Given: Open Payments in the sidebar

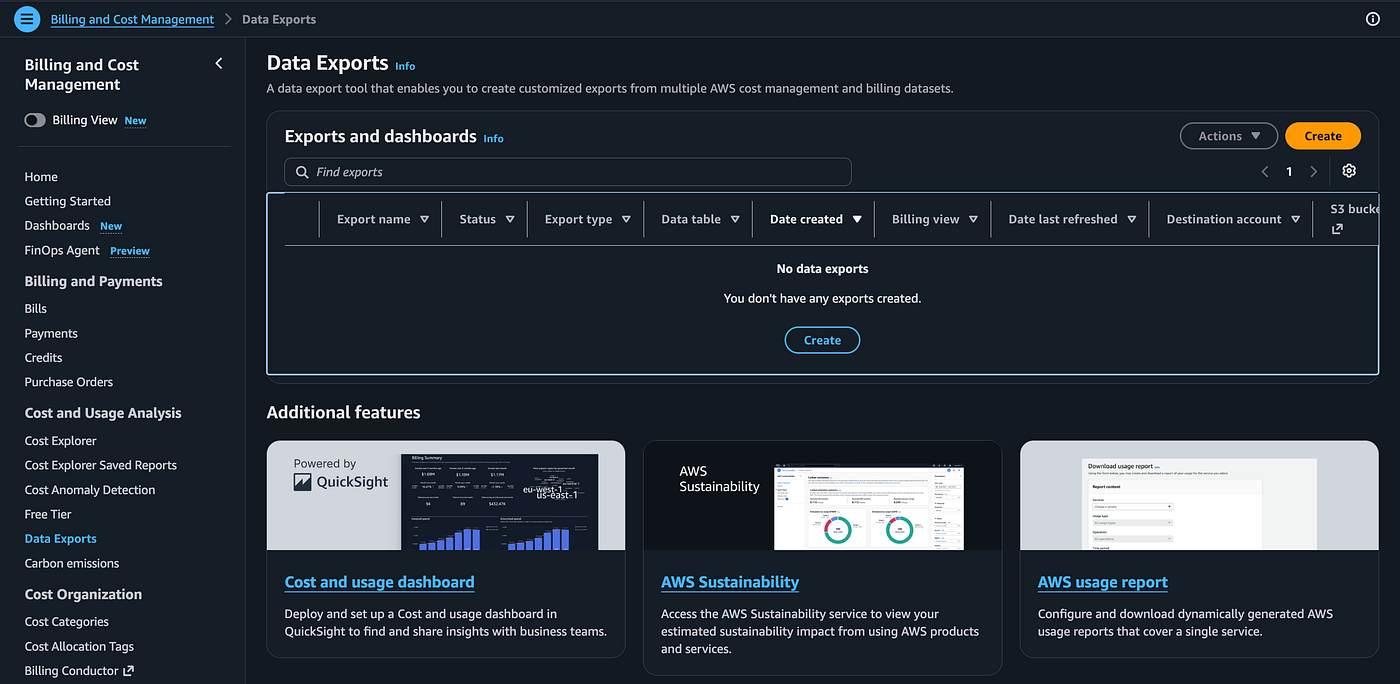Looking at the screenshot, I should coord(51,333).
